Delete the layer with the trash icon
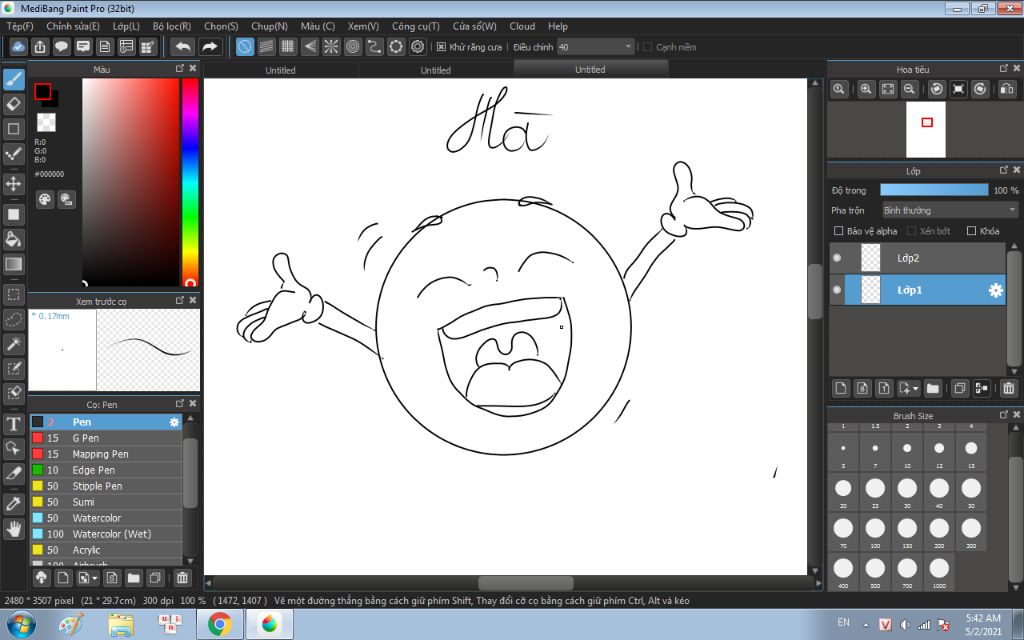Image resolution: width=1024 pixels, height=640 pixels. pos(1009,389)
